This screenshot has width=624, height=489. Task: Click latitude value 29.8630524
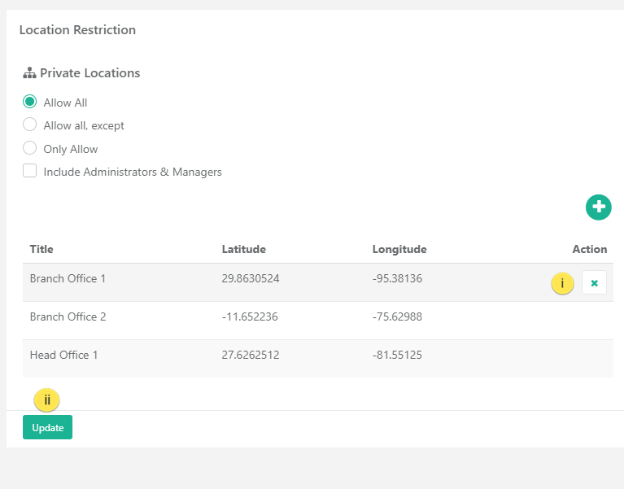tap(250, 278)
